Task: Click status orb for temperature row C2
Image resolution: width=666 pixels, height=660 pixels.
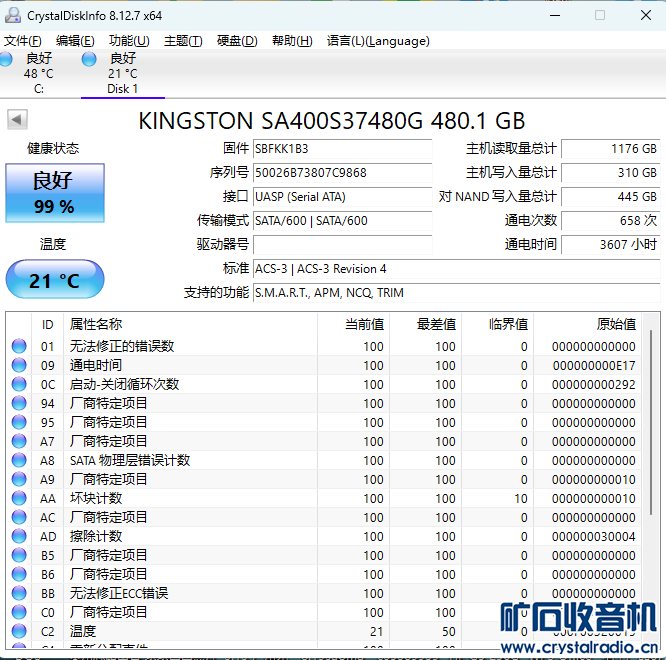Action: (x=19, y=631)
